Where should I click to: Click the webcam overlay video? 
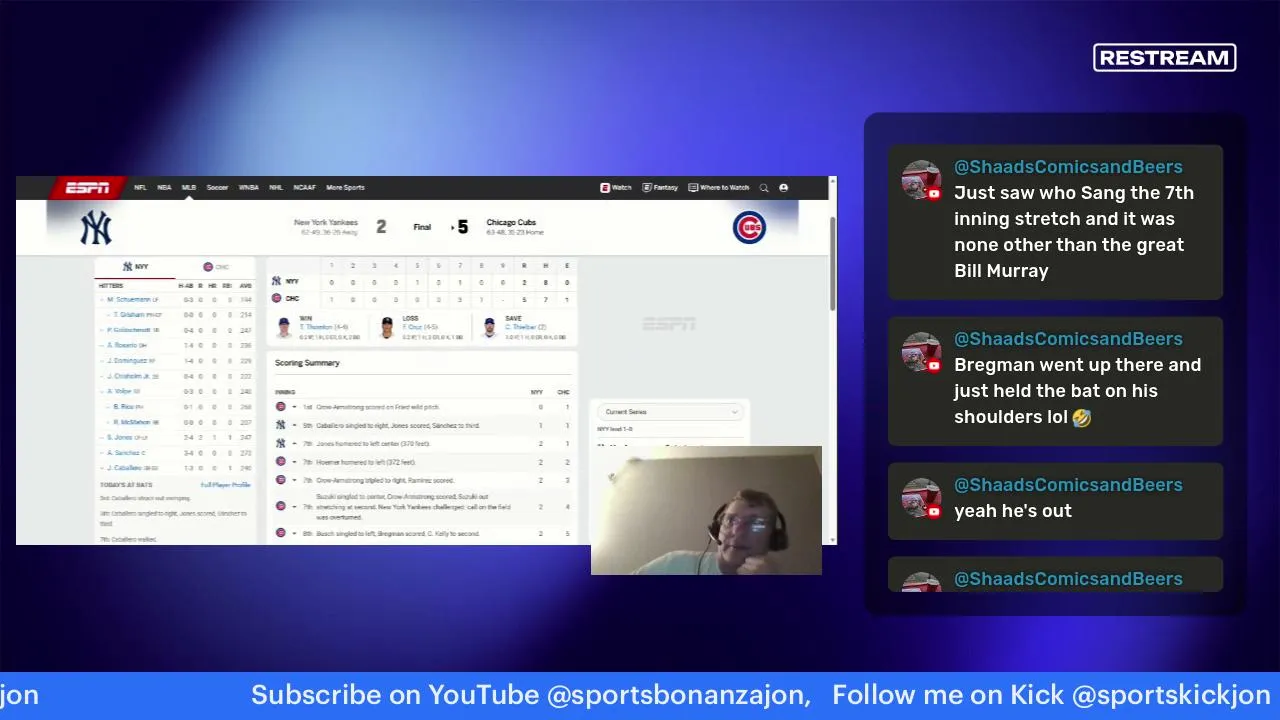coord(706,511)
